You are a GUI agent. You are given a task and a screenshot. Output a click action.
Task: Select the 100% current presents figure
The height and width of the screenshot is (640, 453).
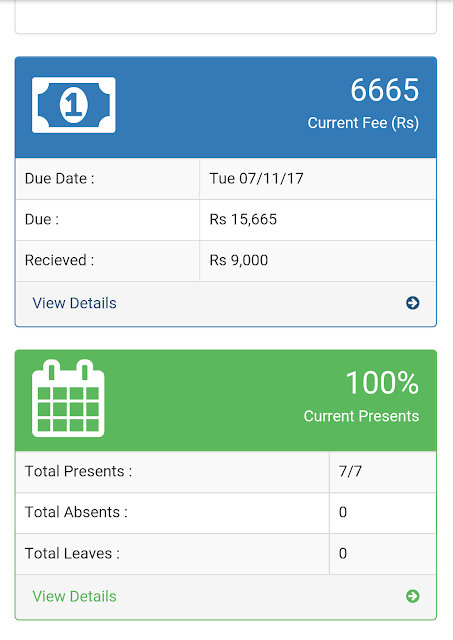point(382,383)
